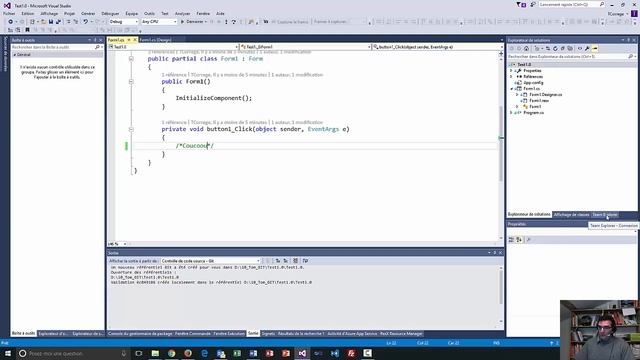
Task: Open the Fichier menu
Action: (9, 13)
